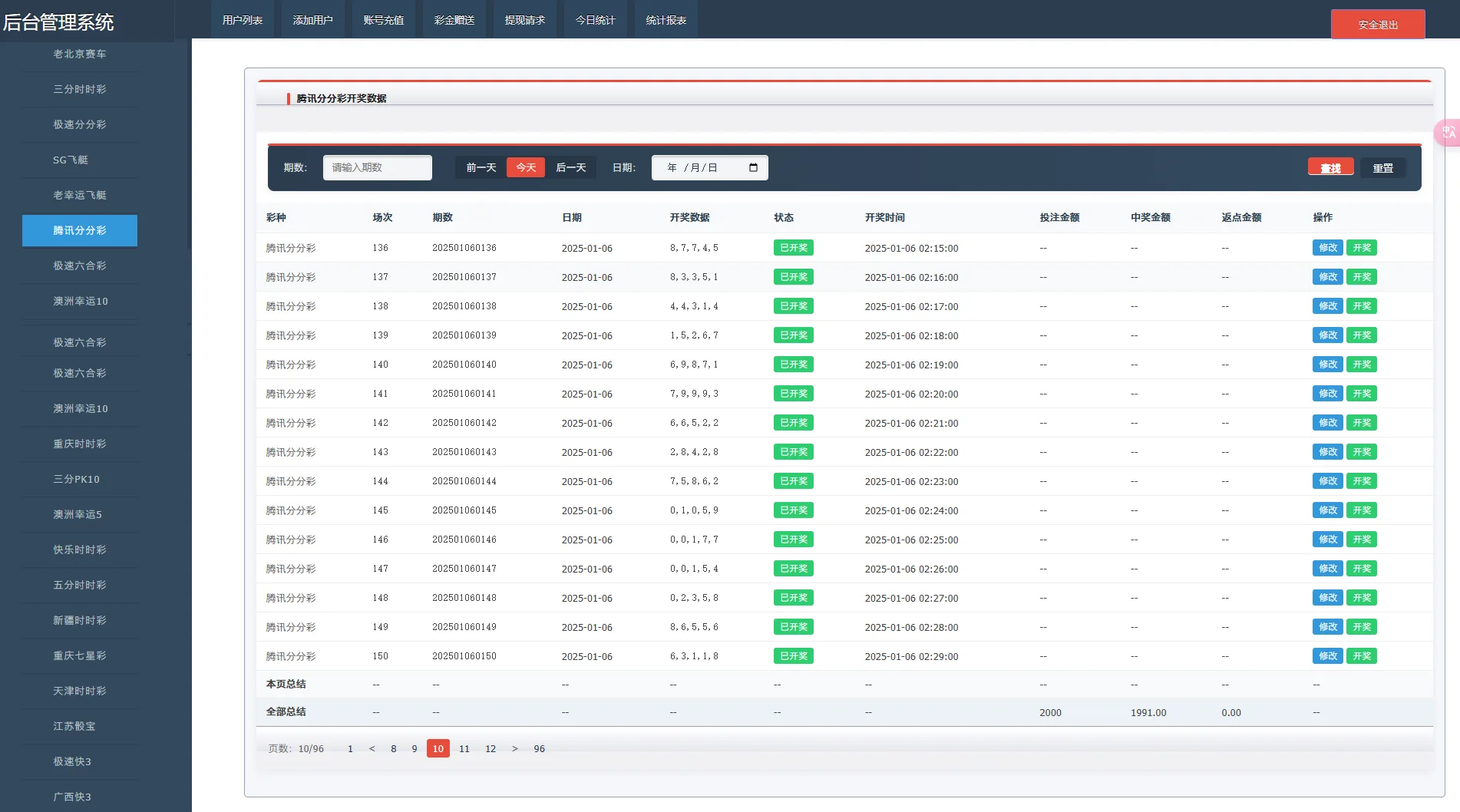This screenshot has width=1460, height=812.
Task: Switch to 前一天 previous day
Action: [x=481, y=167]
